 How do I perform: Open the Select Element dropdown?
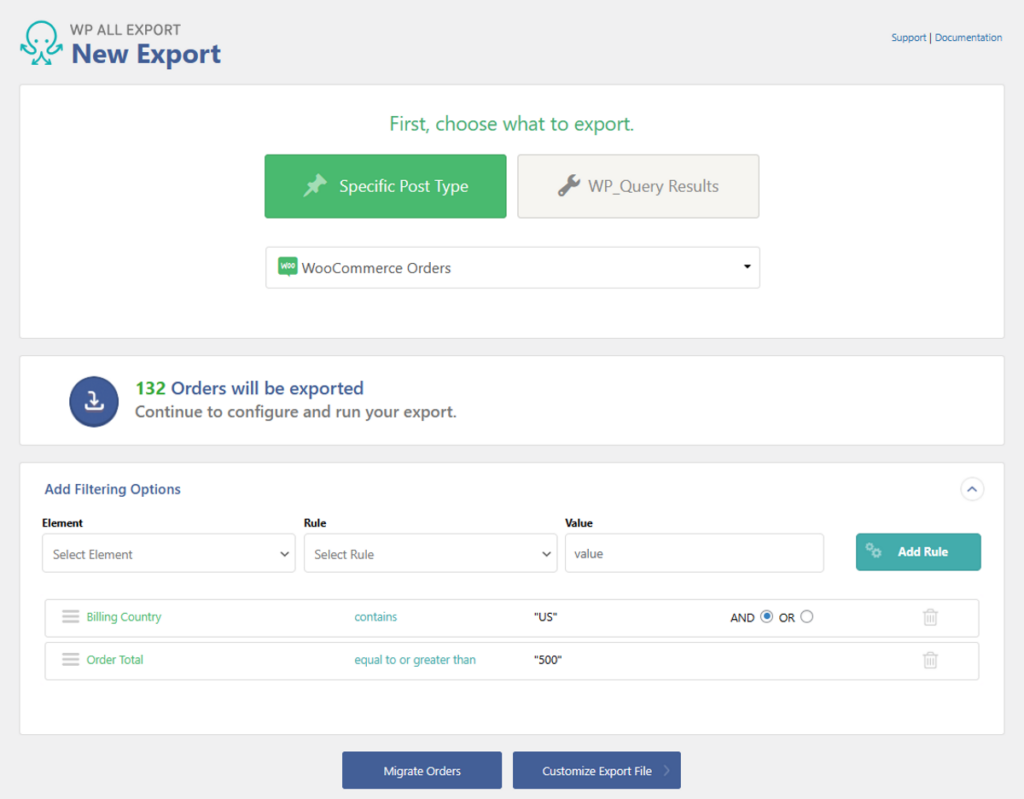[x=168, y=553]
